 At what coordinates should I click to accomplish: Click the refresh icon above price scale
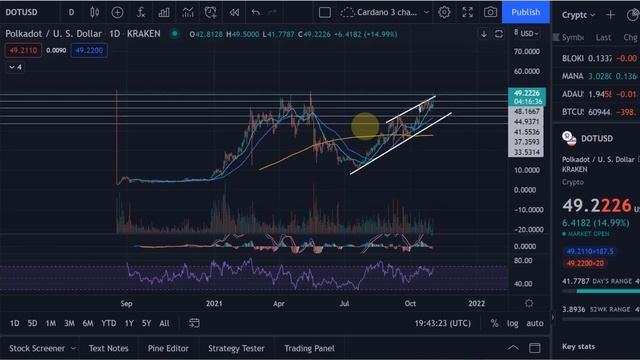coord(499,34)
